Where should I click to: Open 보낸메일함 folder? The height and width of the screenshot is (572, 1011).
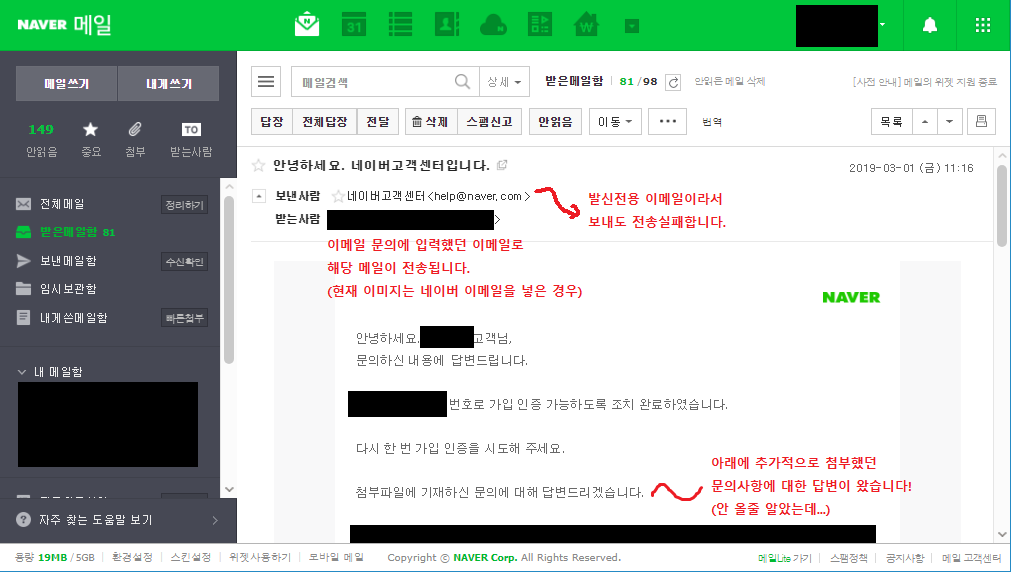tap(68, 261)
